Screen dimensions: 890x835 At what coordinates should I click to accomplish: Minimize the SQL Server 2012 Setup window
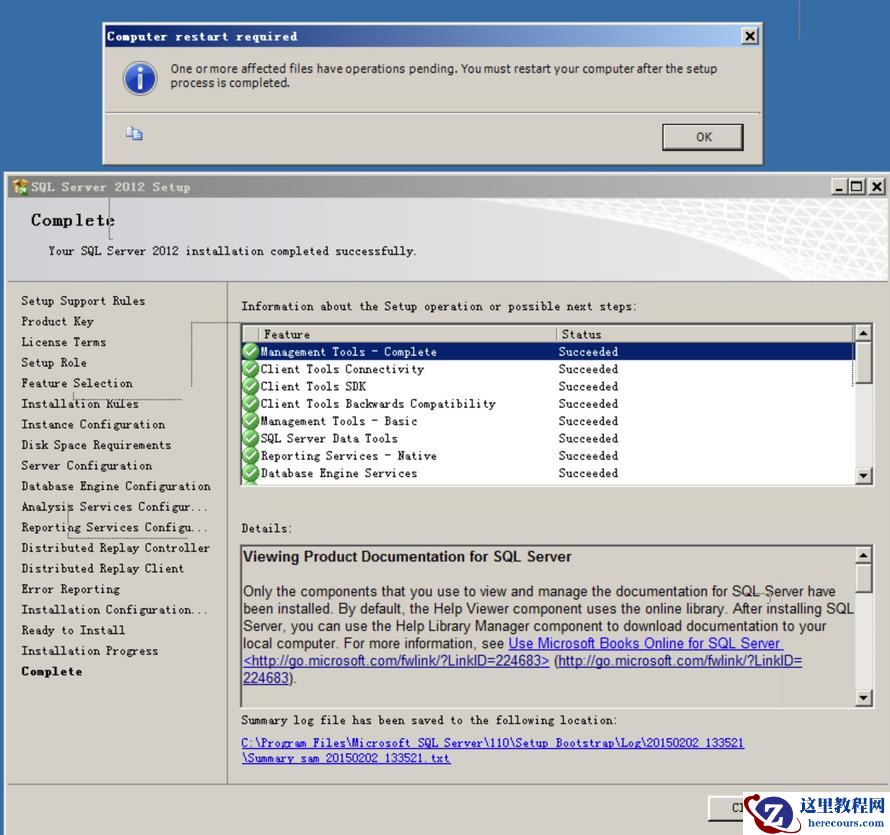[x=839, y=186]
